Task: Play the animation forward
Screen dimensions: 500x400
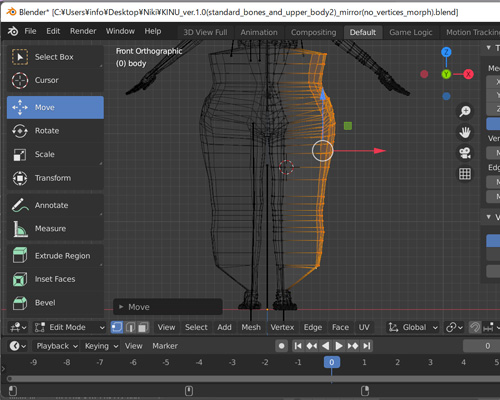Action: (339, 346)
